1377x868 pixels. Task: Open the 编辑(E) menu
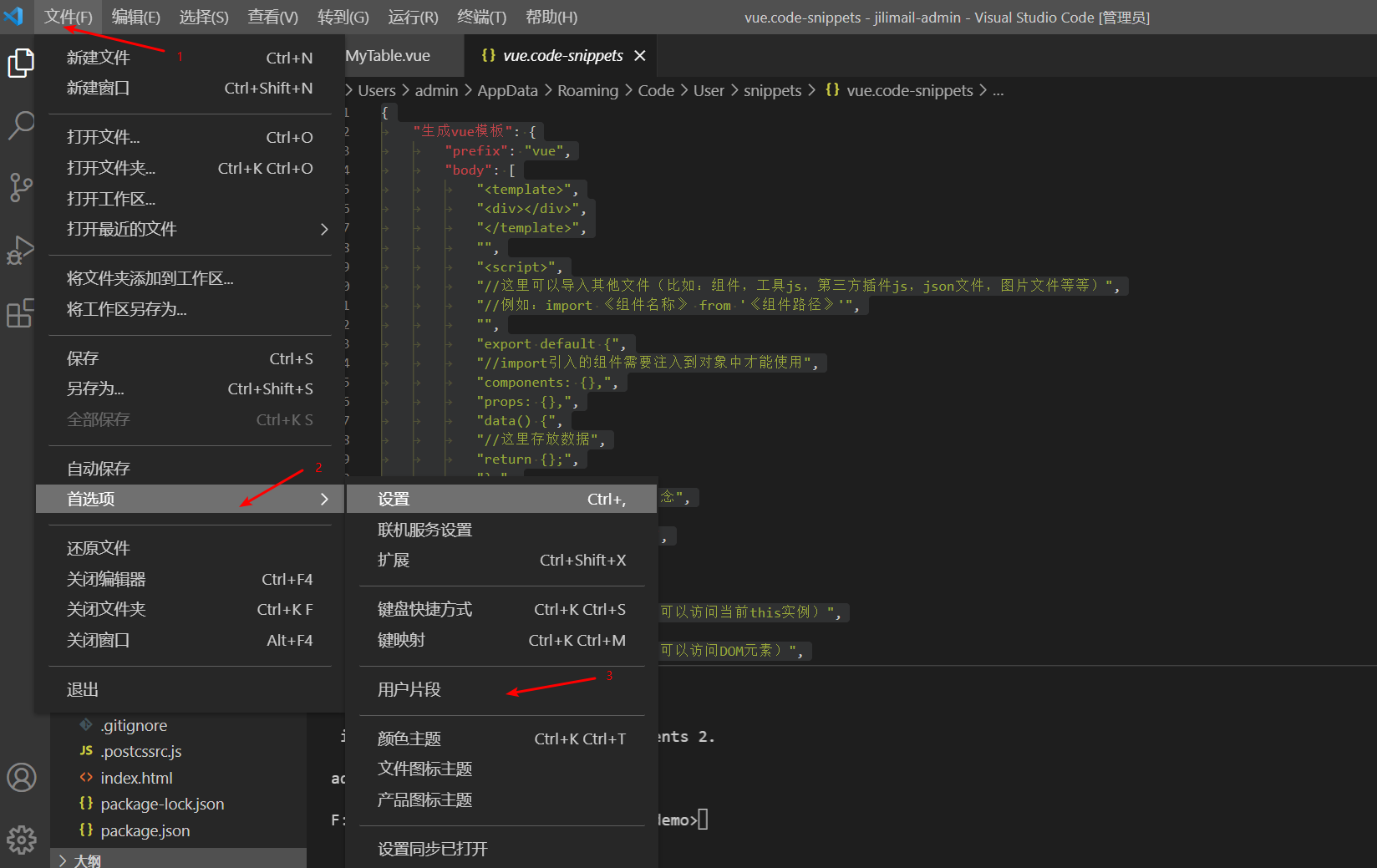[135, 17]
